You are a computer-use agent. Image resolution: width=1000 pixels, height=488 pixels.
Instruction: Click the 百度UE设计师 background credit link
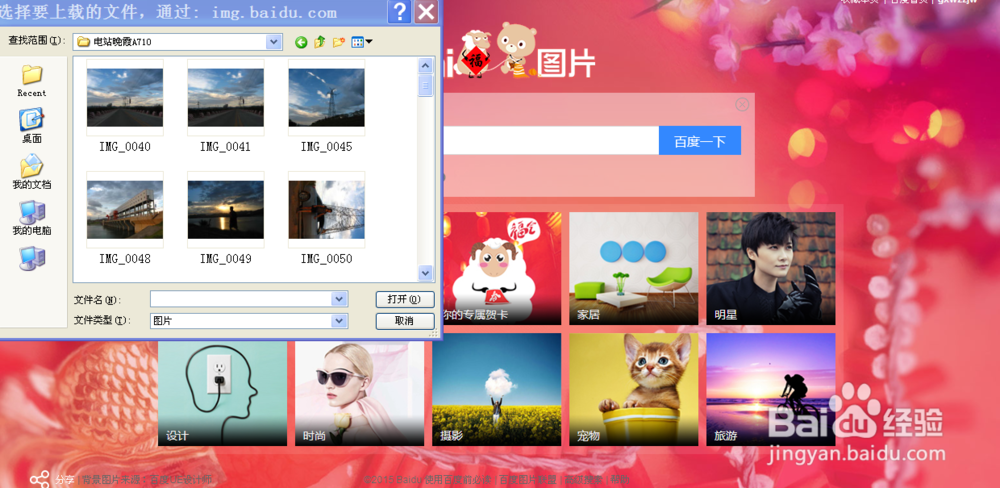click(181, 480)
